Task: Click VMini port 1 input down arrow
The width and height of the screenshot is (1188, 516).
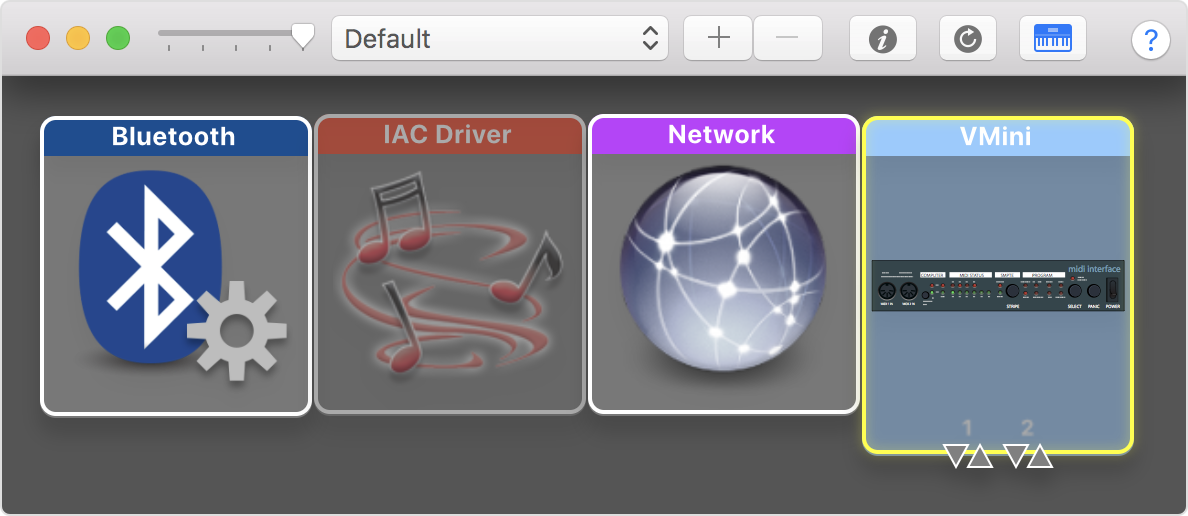Action: click(955, 456)
